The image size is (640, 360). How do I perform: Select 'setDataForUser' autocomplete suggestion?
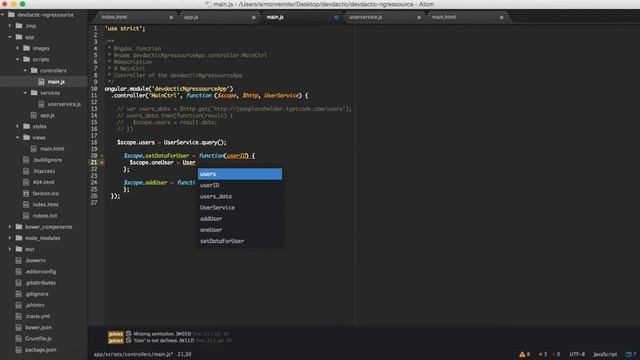[x=240, y=241]
